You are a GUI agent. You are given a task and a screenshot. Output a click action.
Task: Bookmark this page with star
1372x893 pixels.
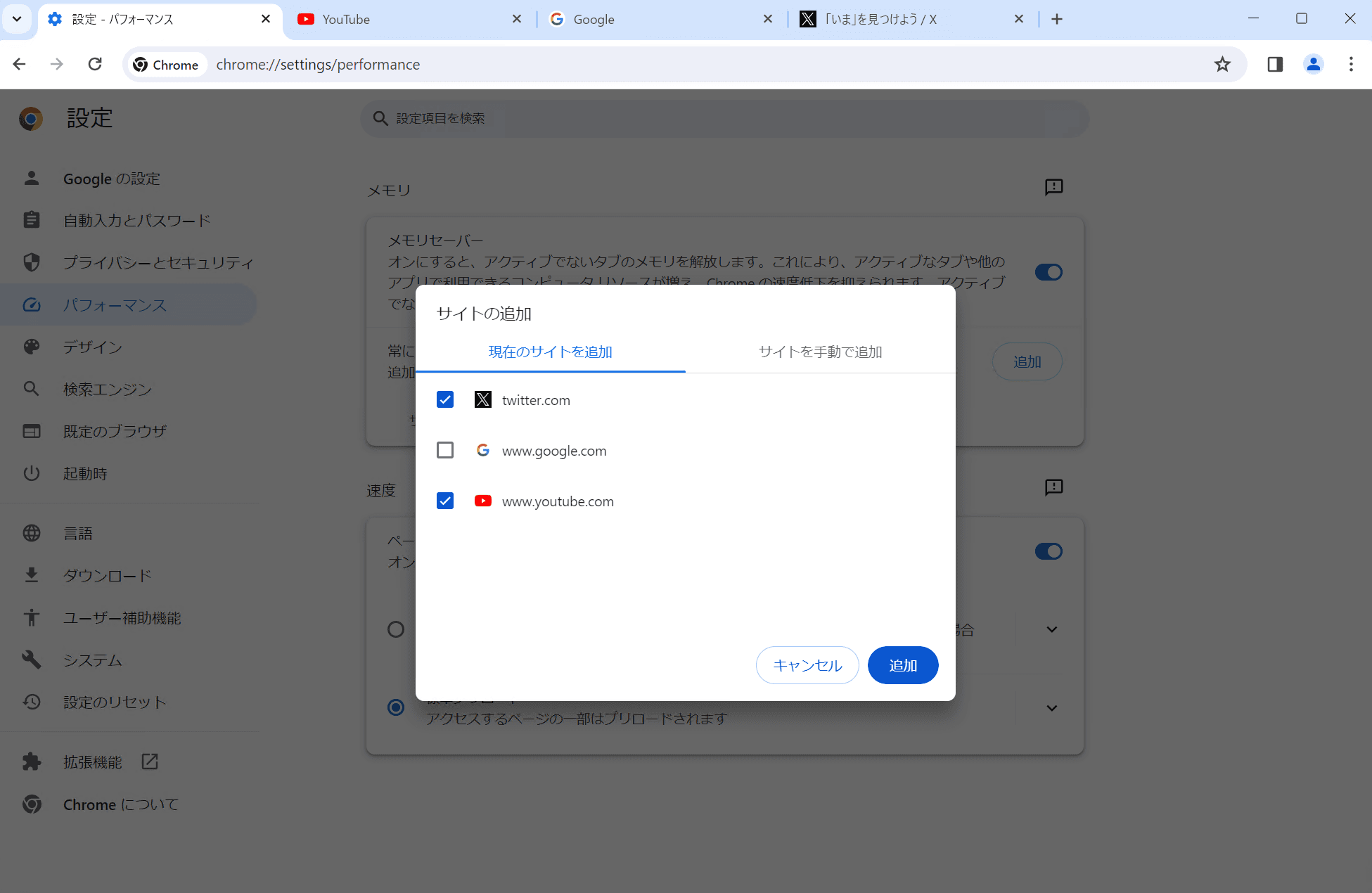tap(1222, 64)
